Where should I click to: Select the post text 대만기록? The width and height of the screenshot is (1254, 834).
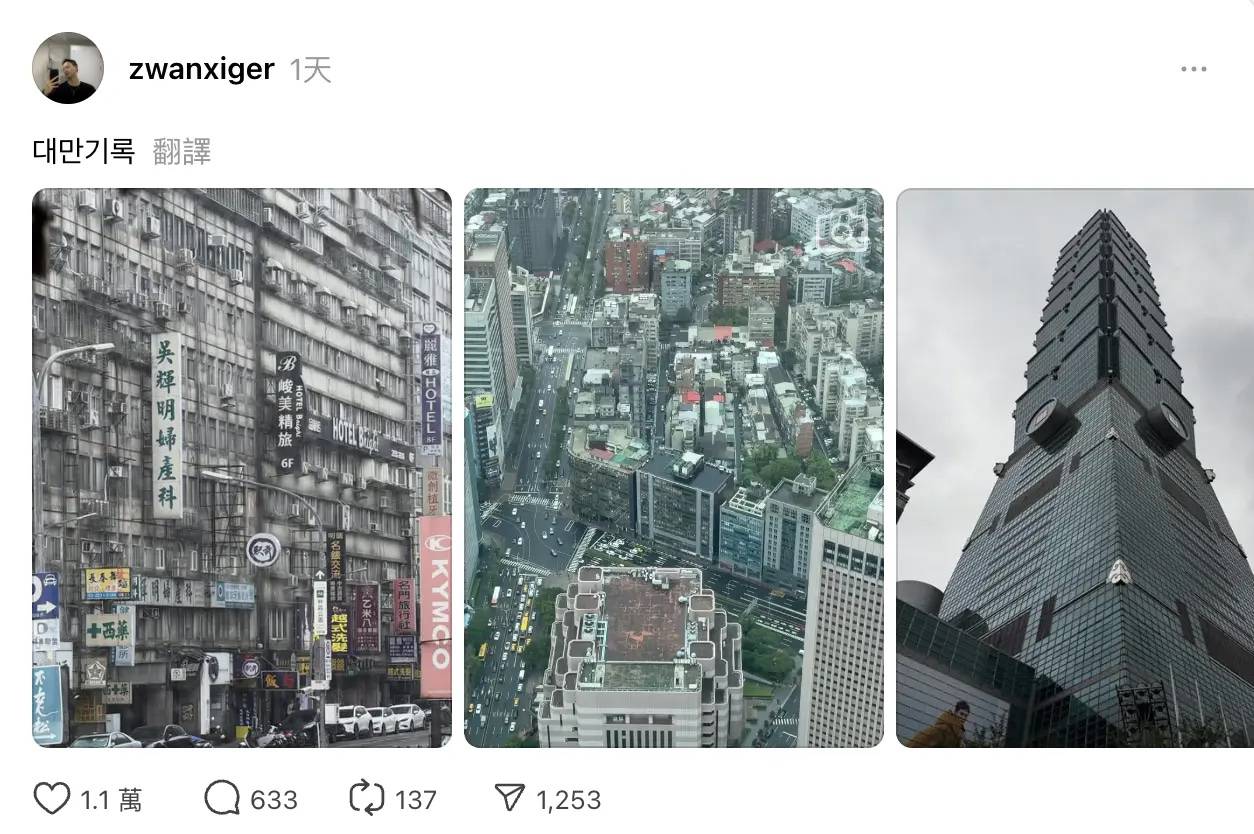(x=84, y=151)
